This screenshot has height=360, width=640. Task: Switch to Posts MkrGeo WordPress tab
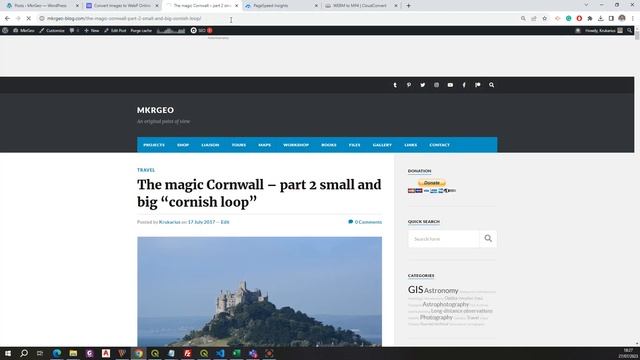pos(40,6)
